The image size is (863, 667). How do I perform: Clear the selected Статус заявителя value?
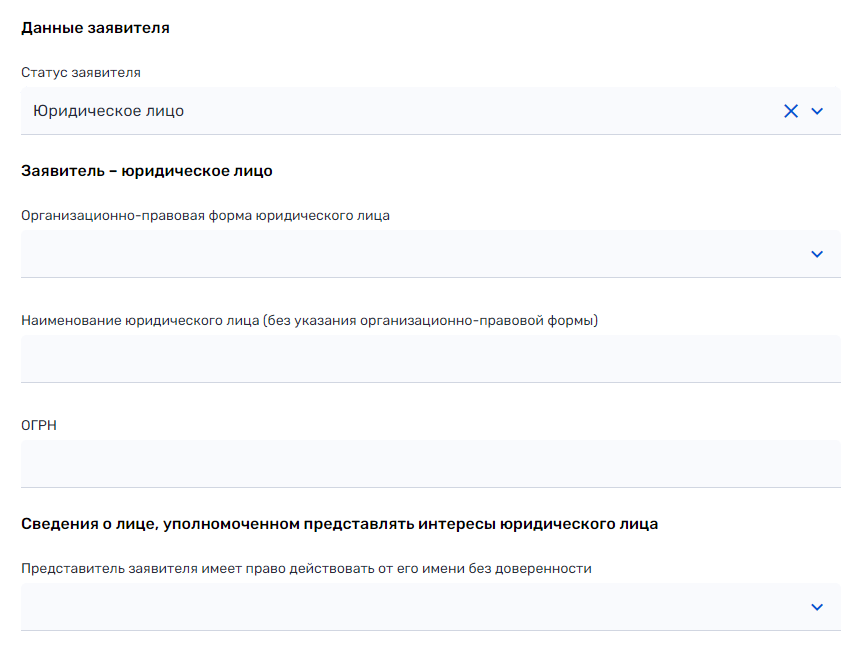tap(791, 111)
